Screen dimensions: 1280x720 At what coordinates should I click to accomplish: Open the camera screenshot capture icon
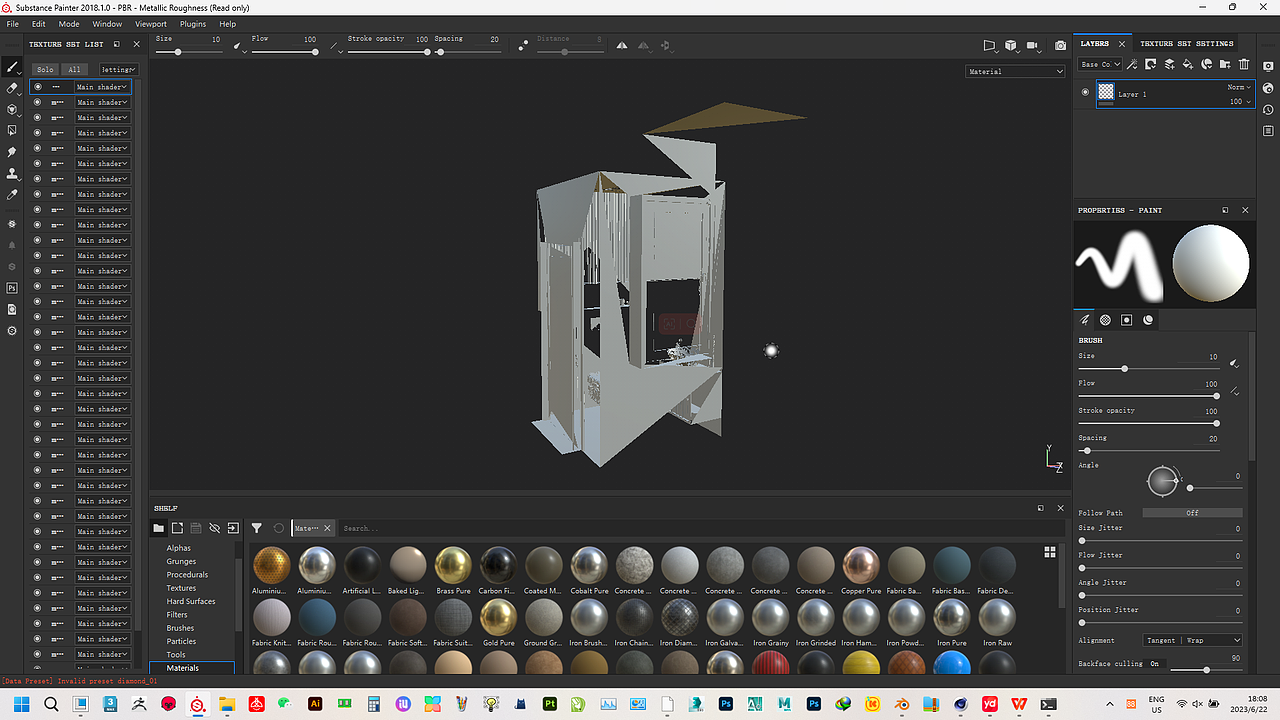(x=1061, y=45)
